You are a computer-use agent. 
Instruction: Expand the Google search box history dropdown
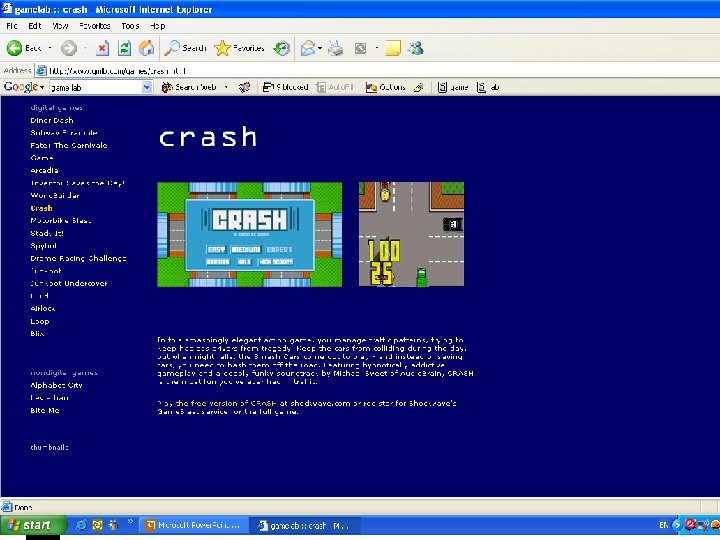click(146, 87)
